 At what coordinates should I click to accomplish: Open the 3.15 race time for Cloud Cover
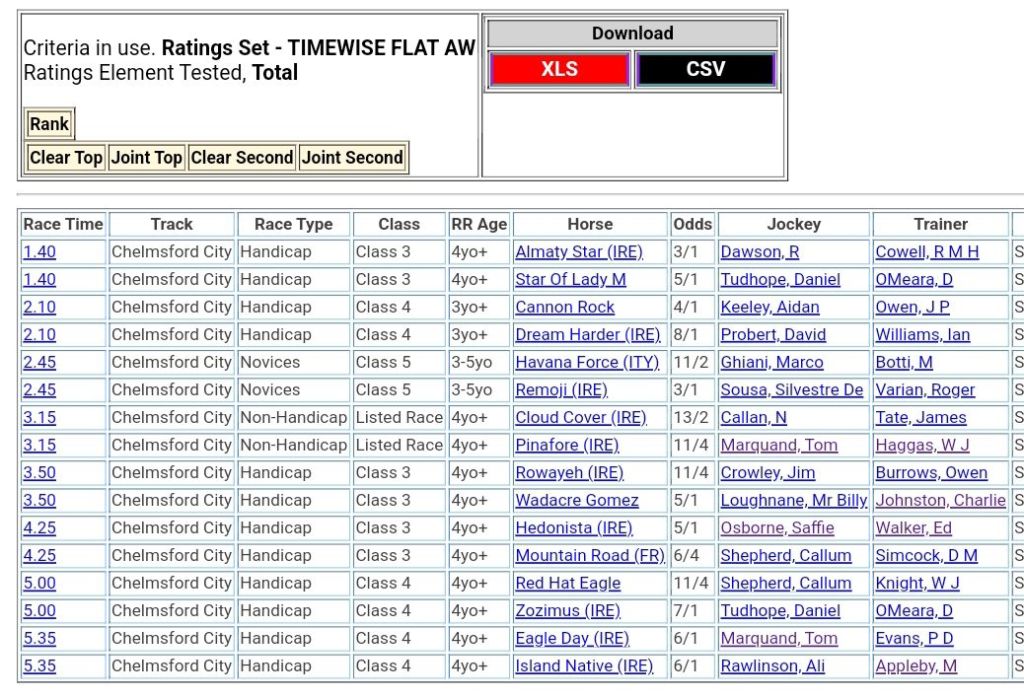40,417
